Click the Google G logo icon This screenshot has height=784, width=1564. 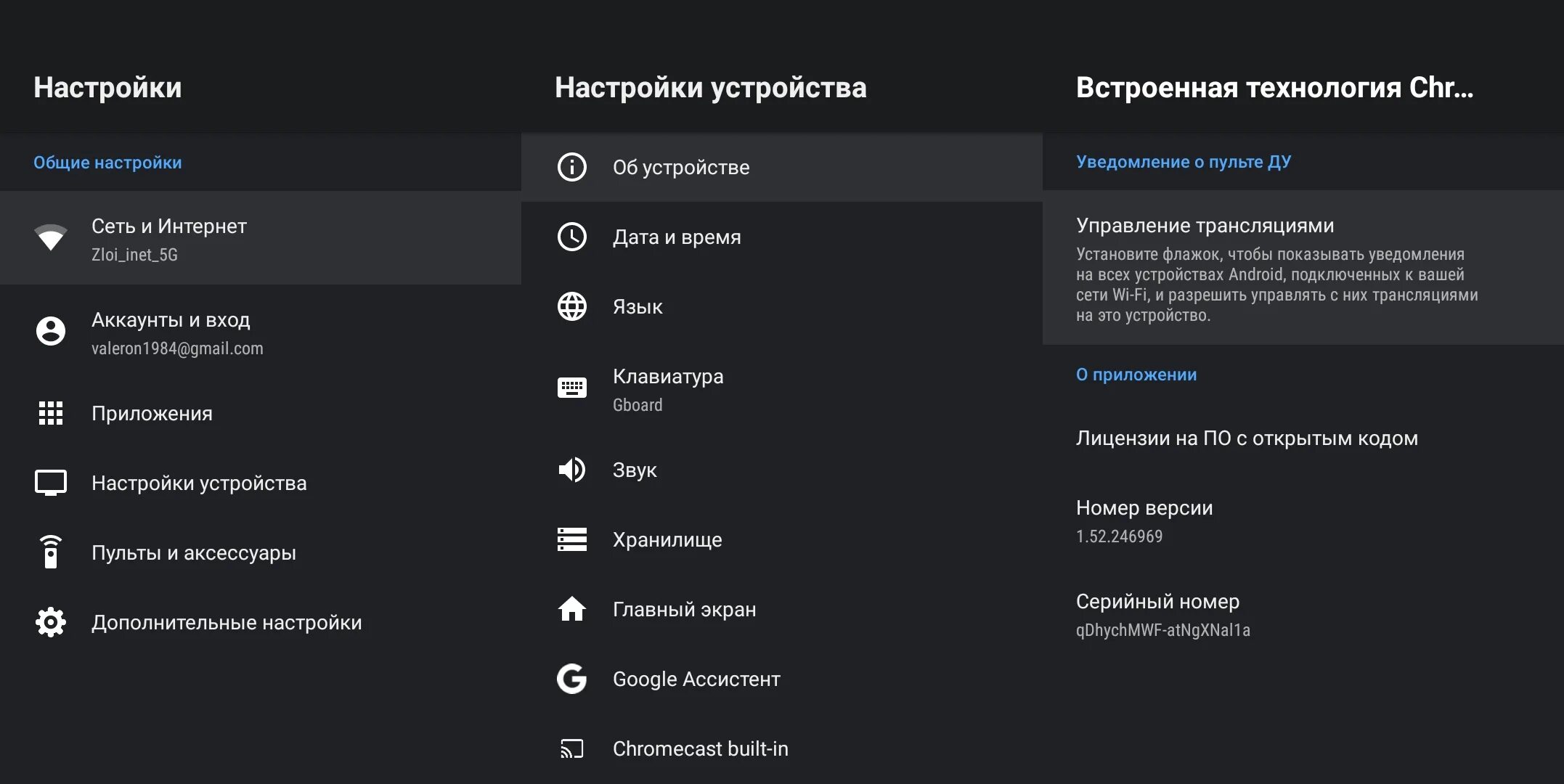pyautogui.click(x=572, y=679)
